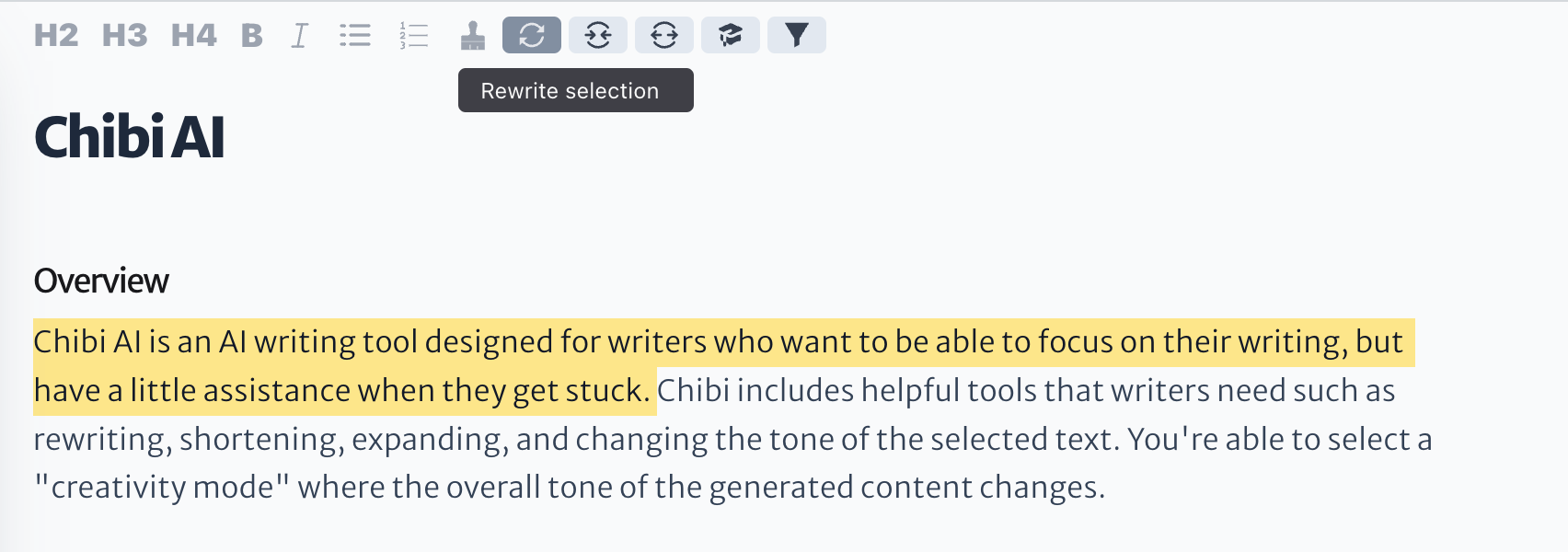Apply H3 heading format

[x=124, y=36]
